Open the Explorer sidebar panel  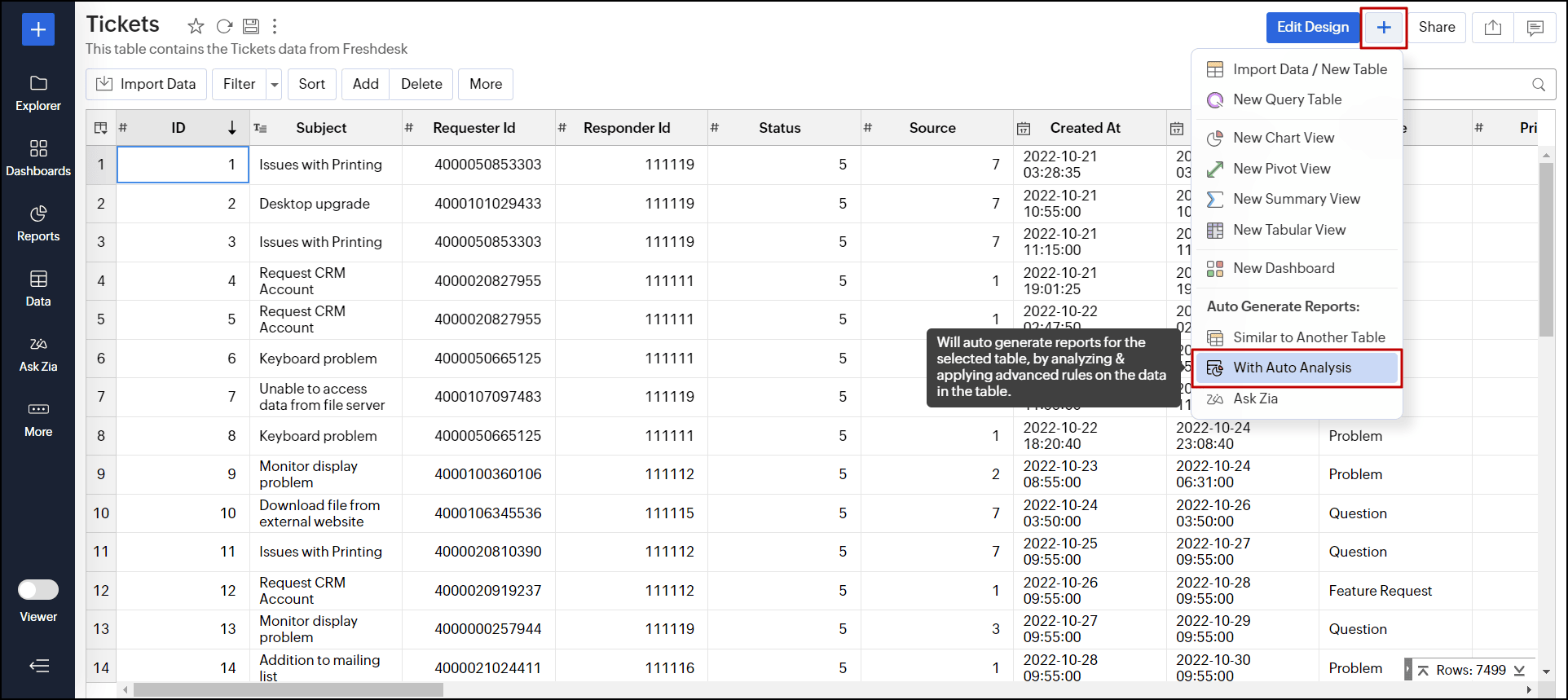pyautogui.click(x=38, y=93)
